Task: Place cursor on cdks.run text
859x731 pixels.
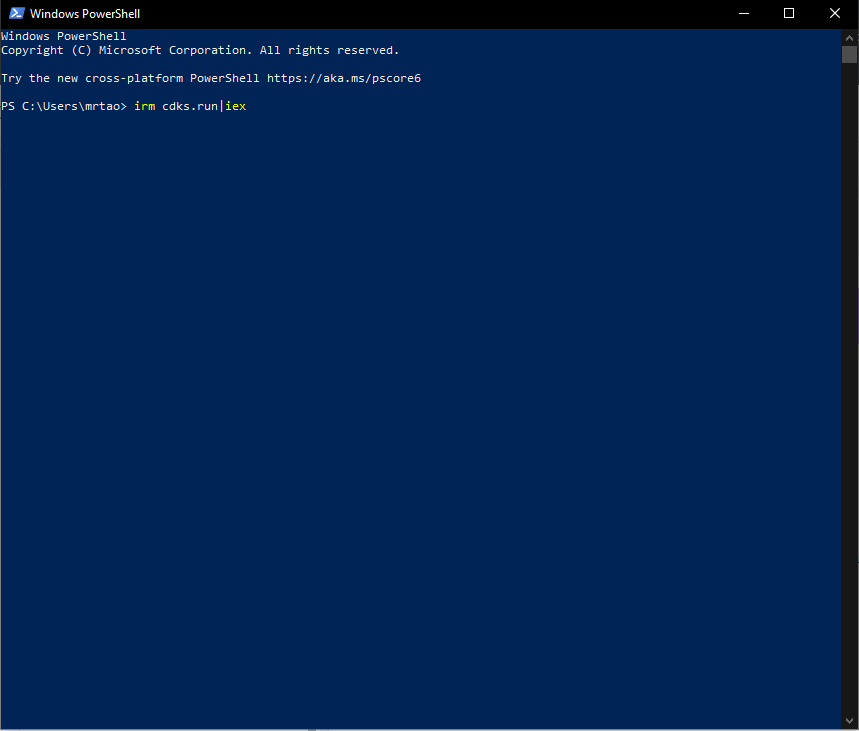Action: [189, 106]
